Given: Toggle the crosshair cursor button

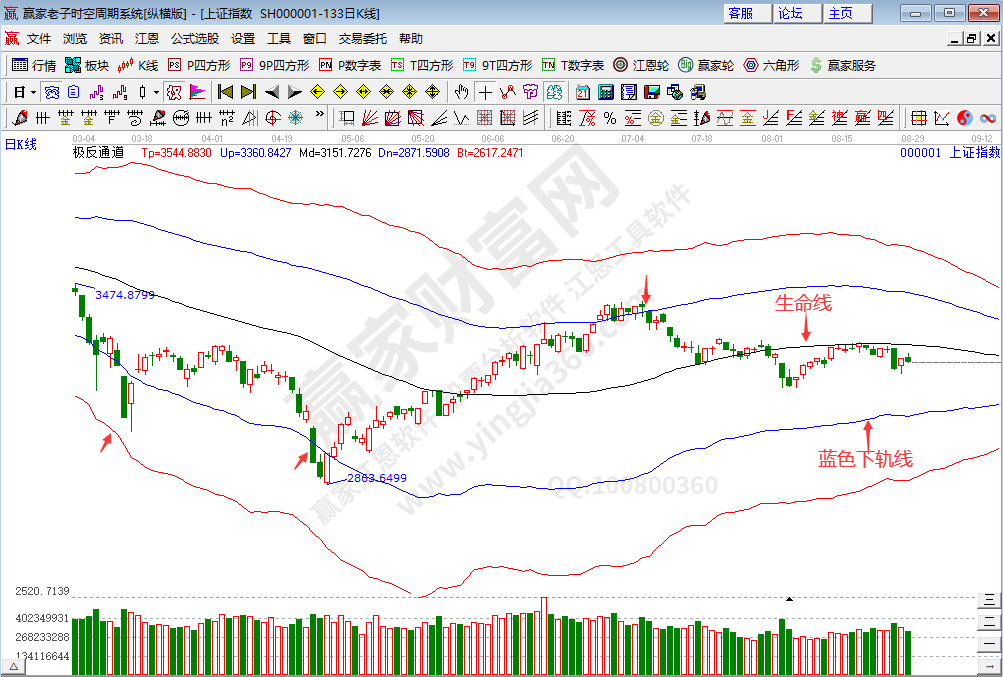Looking at the screenshot, I should pyautogui.click(x=485, y=92).
